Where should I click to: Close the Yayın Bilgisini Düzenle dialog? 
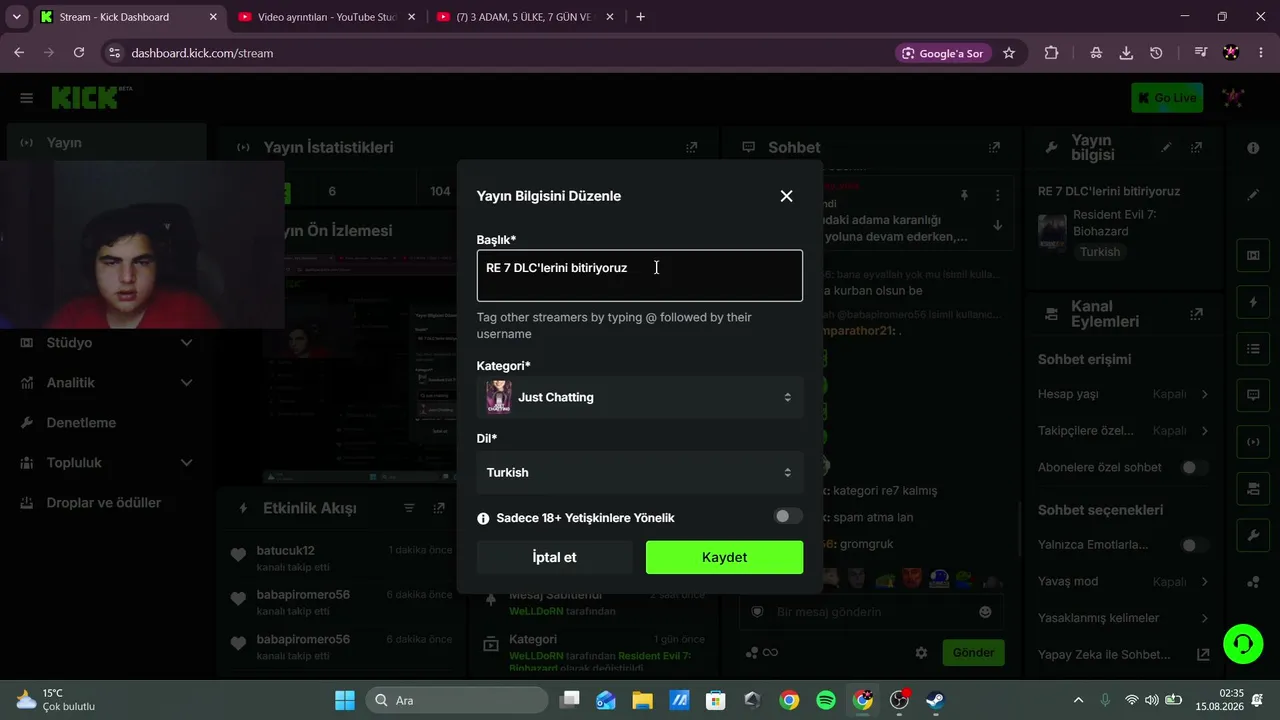[x=786, y=196]
